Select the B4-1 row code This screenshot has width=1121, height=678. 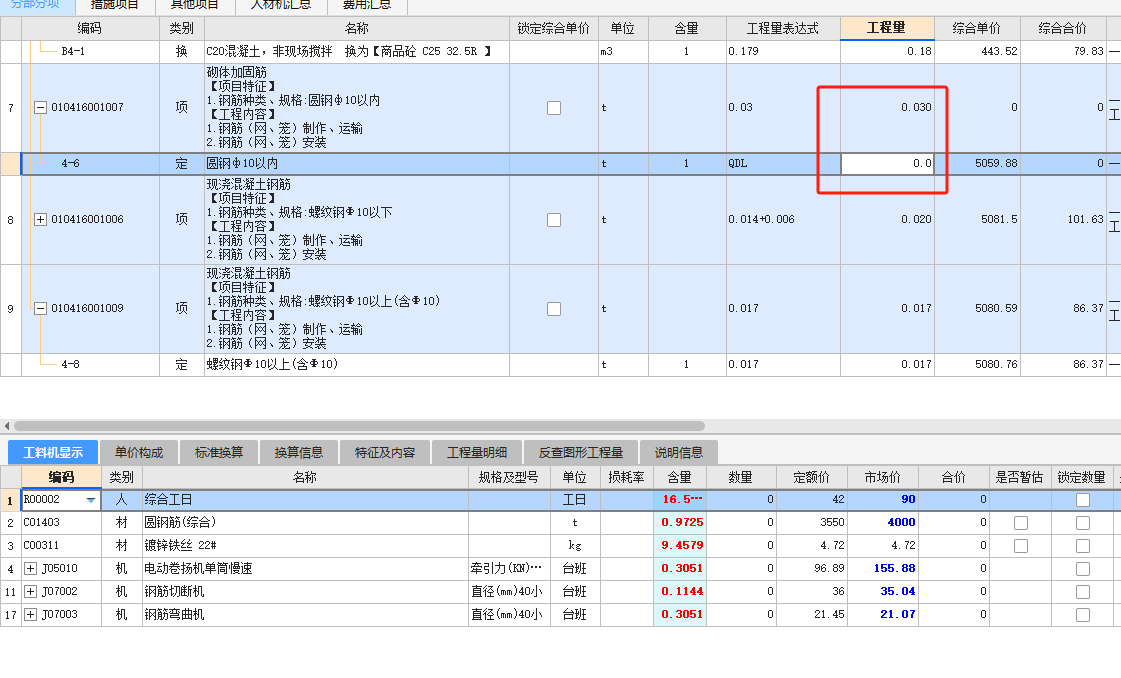pos(73,51)
